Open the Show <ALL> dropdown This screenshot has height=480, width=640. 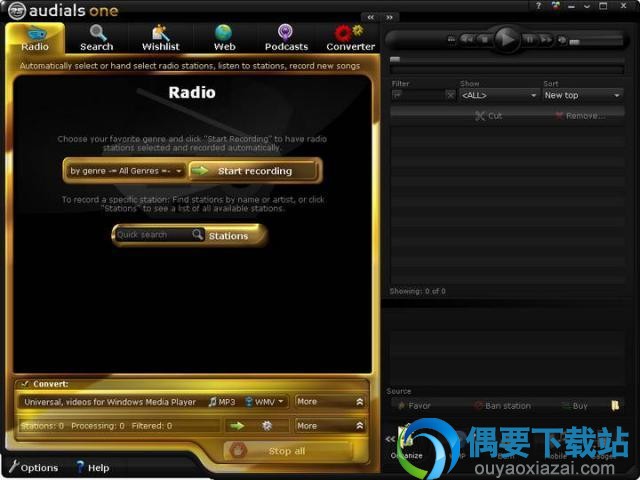498,95
